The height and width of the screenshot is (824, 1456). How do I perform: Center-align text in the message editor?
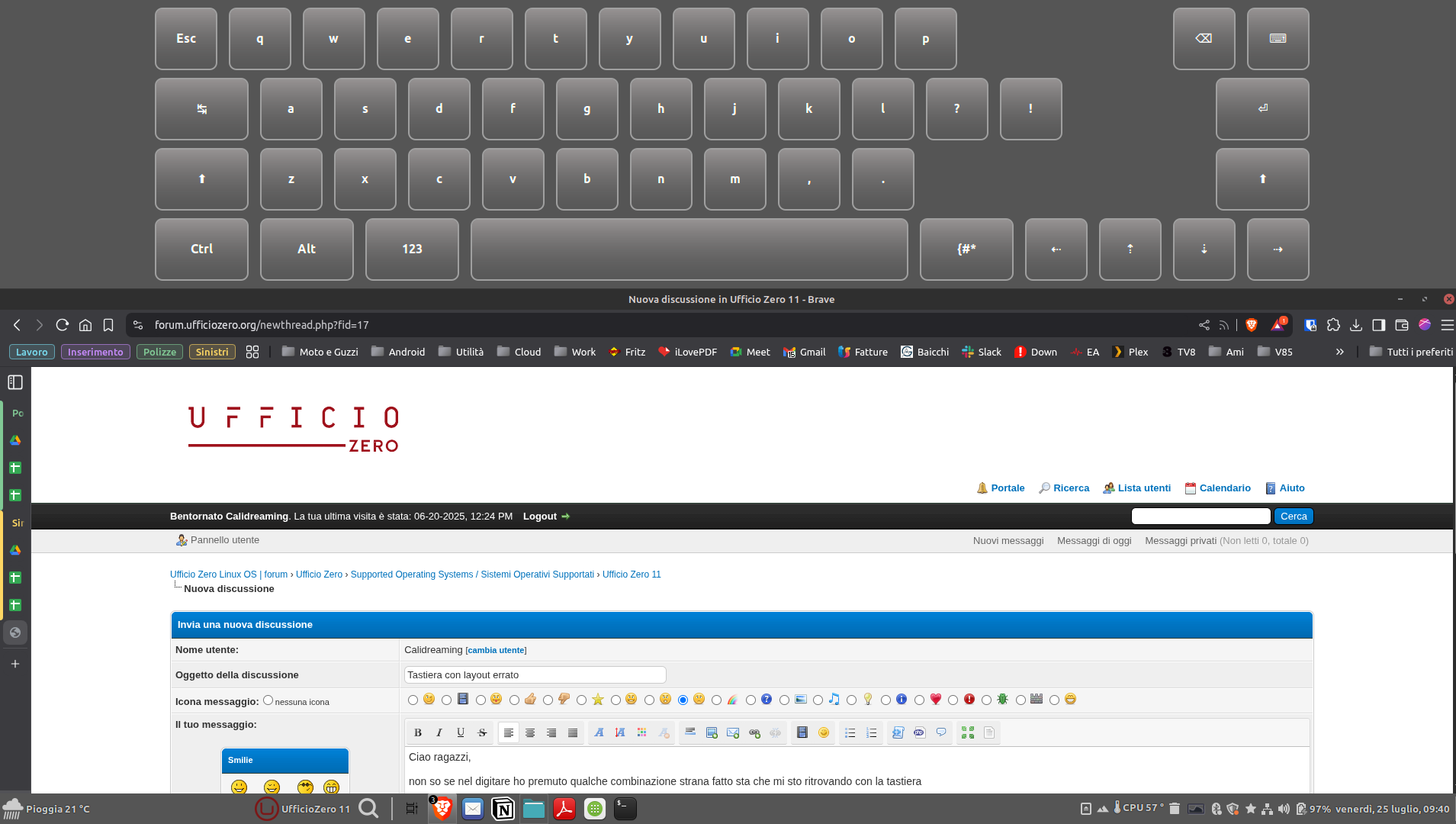[530, 732]
